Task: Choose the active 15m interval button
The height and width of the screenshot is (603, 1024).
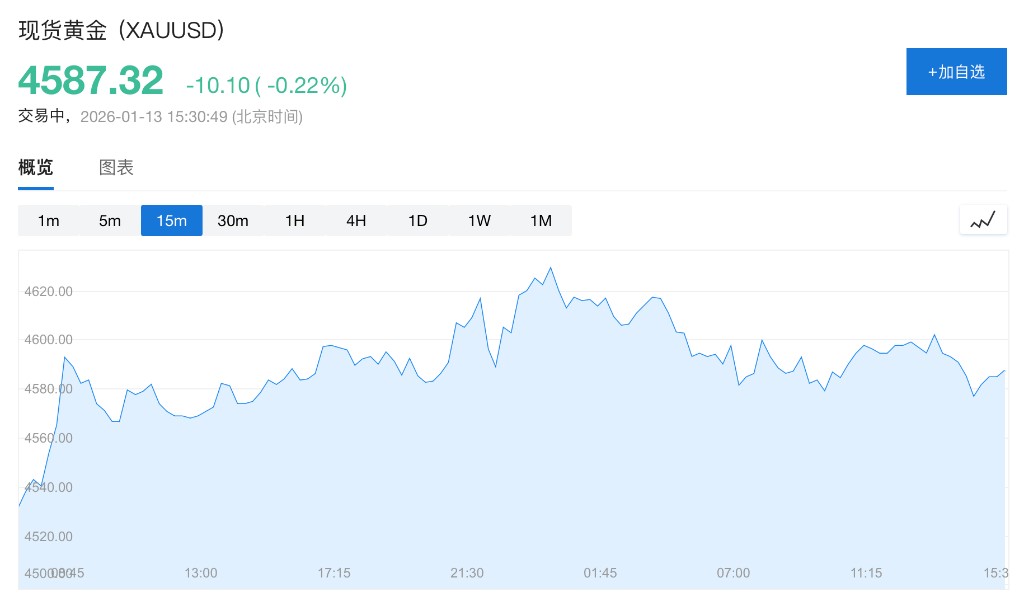Action: pos(172,220)
